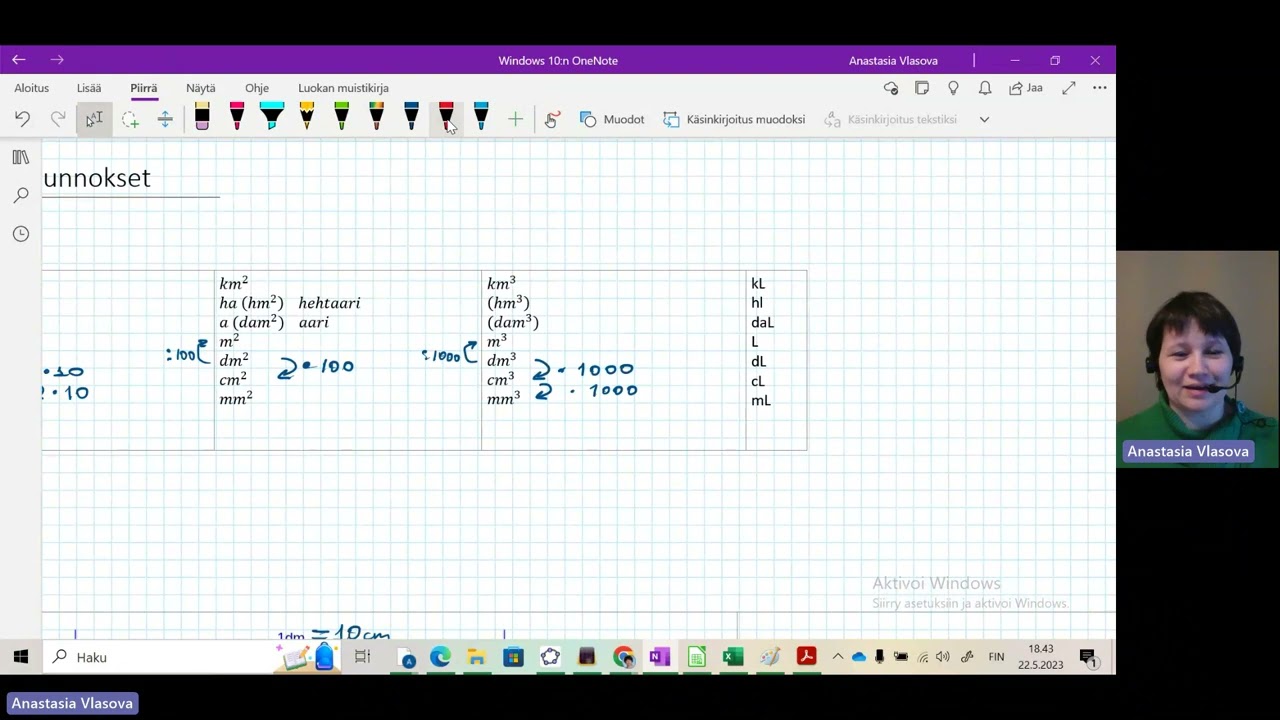Switch to the Näytä tab
1280x720 pixels.
(200, 88)
